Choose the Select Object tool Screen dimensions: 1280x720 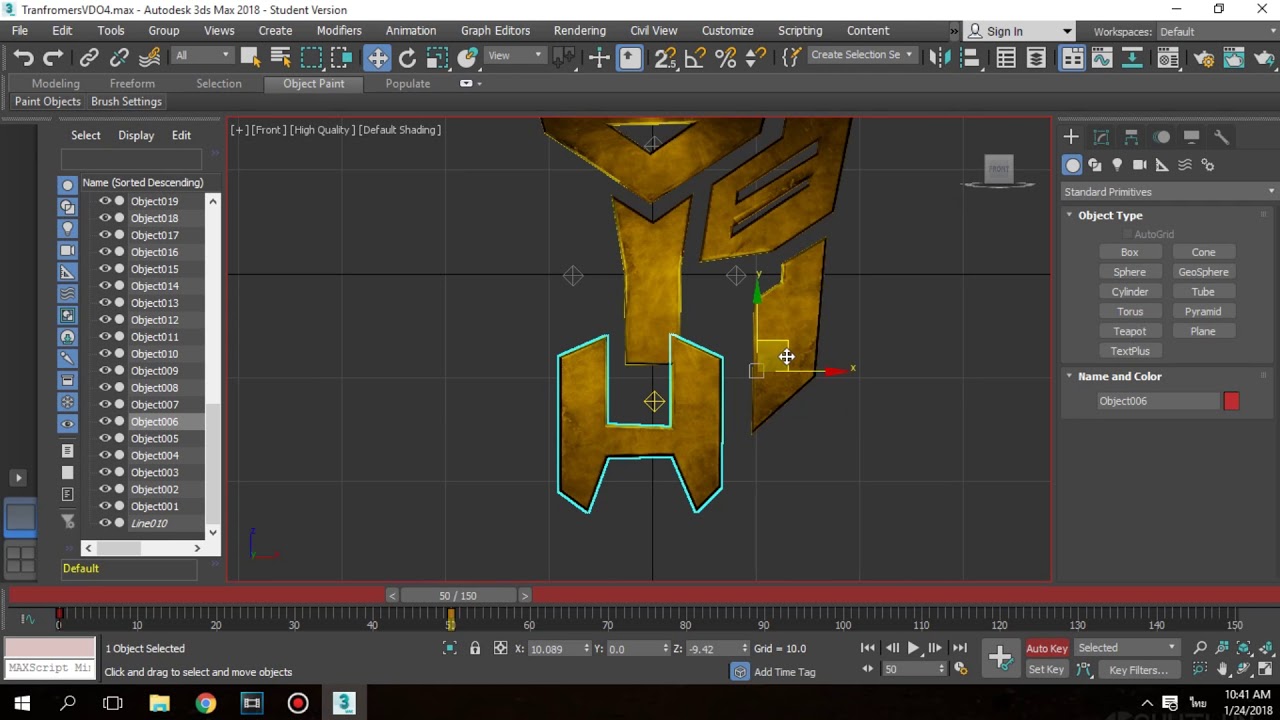tap(250, 58)
